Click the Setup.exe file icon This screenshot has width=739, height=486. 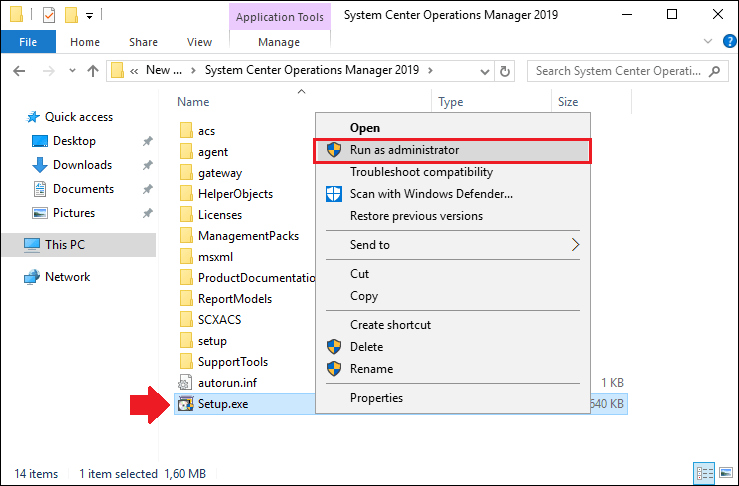tap(186, 404)
